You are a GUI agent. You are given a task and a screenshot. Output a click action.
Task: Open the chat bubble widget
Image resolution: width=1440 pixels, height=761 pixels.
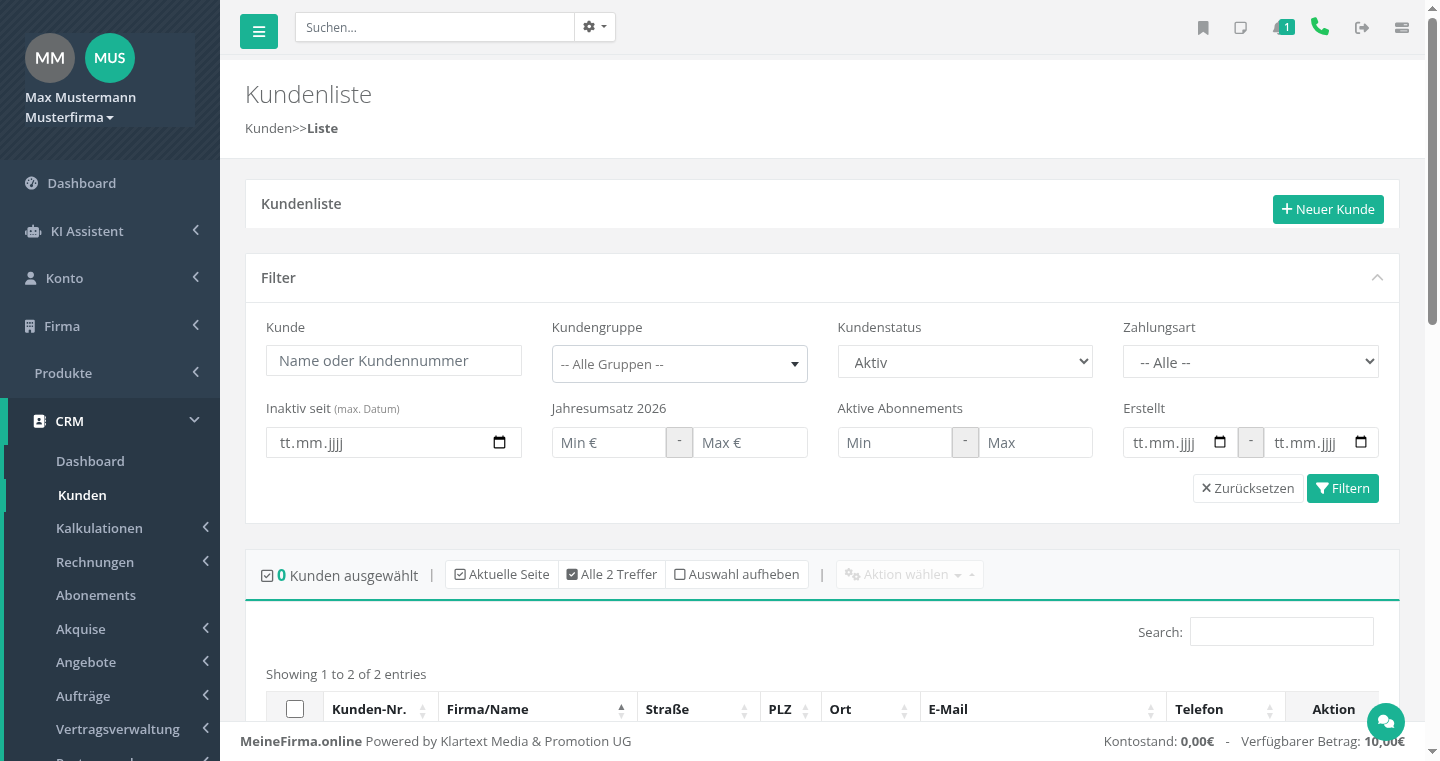(1386, 721)
